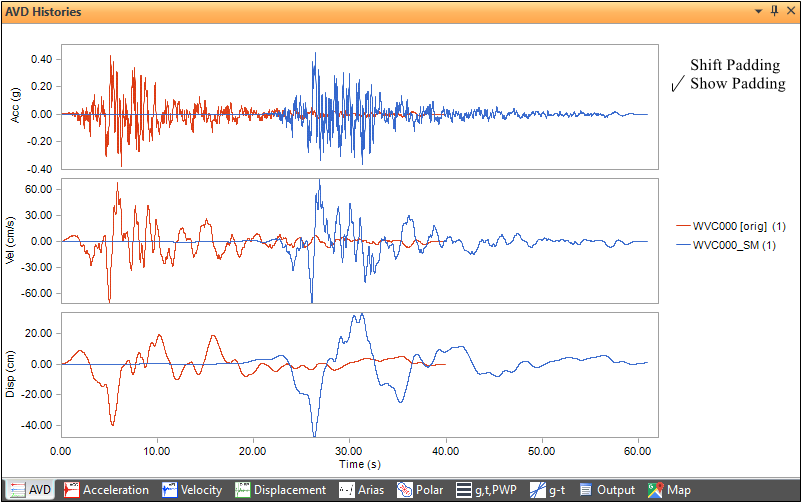
Task: Click the Velocity plot icon
Action: click(x=170, y=490)
